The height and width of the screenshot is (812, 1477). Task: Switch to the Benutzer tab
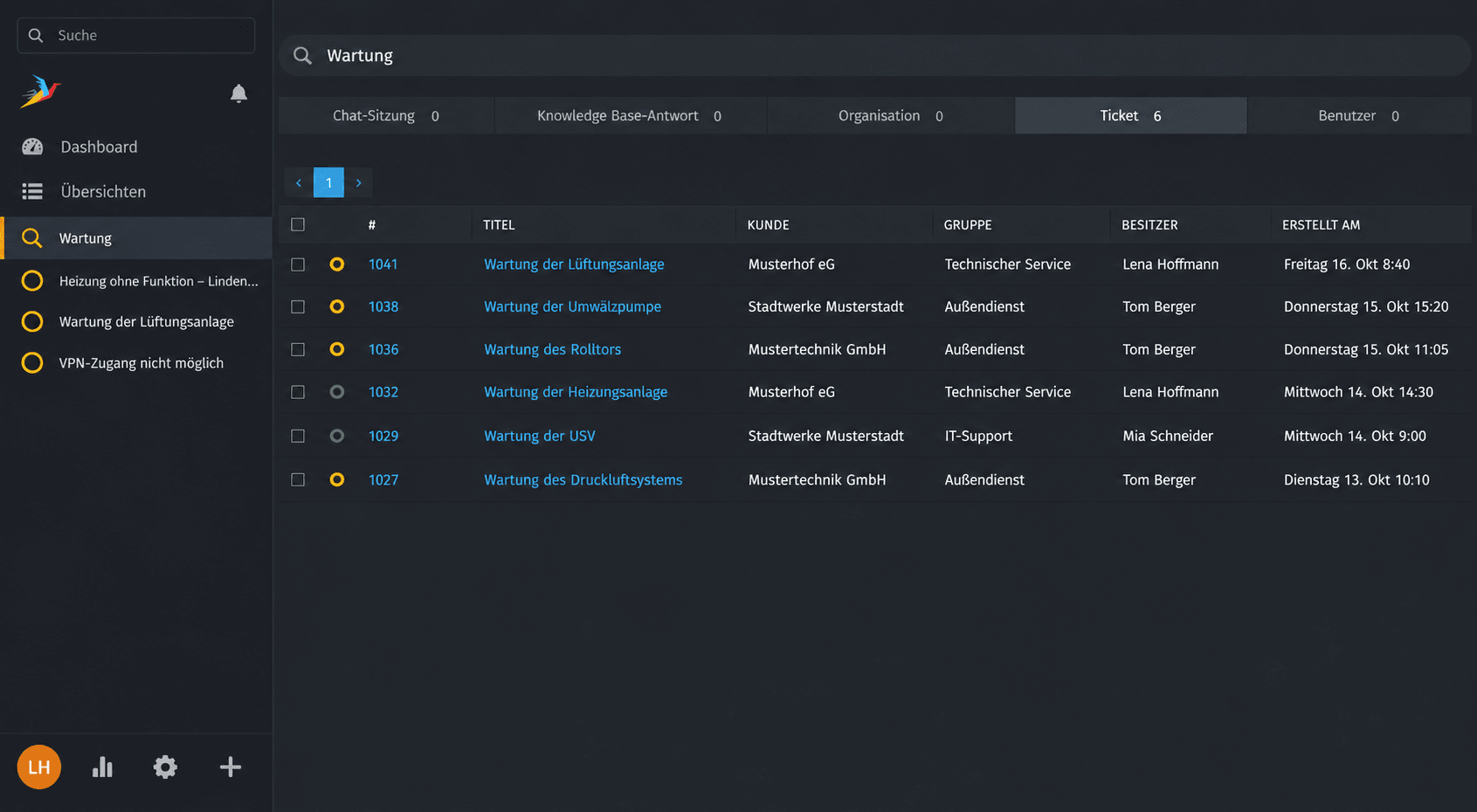(1358, 115)
